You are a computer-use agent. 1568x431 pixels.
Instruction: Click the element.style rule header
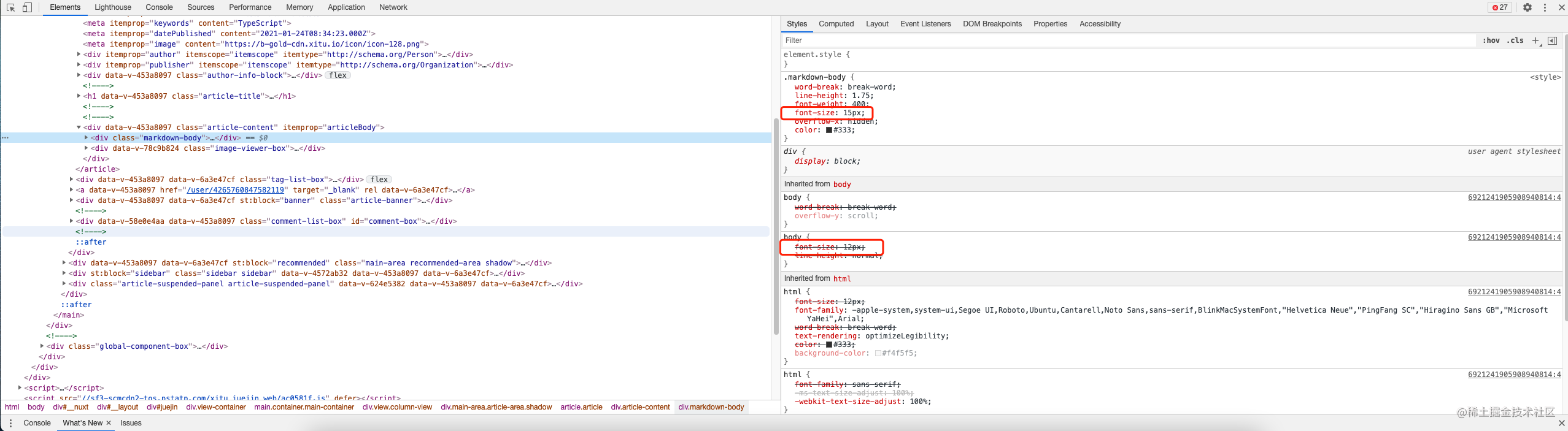coord(817,55)
